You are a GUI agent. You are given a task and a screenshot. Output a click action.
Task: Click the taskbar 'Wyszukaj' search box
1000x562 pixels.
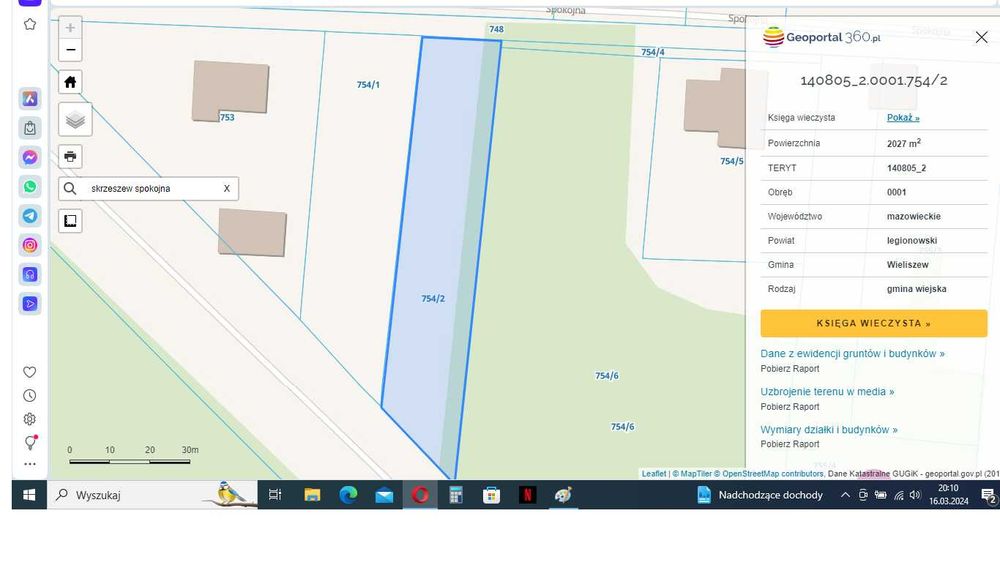tap(152, 495)
